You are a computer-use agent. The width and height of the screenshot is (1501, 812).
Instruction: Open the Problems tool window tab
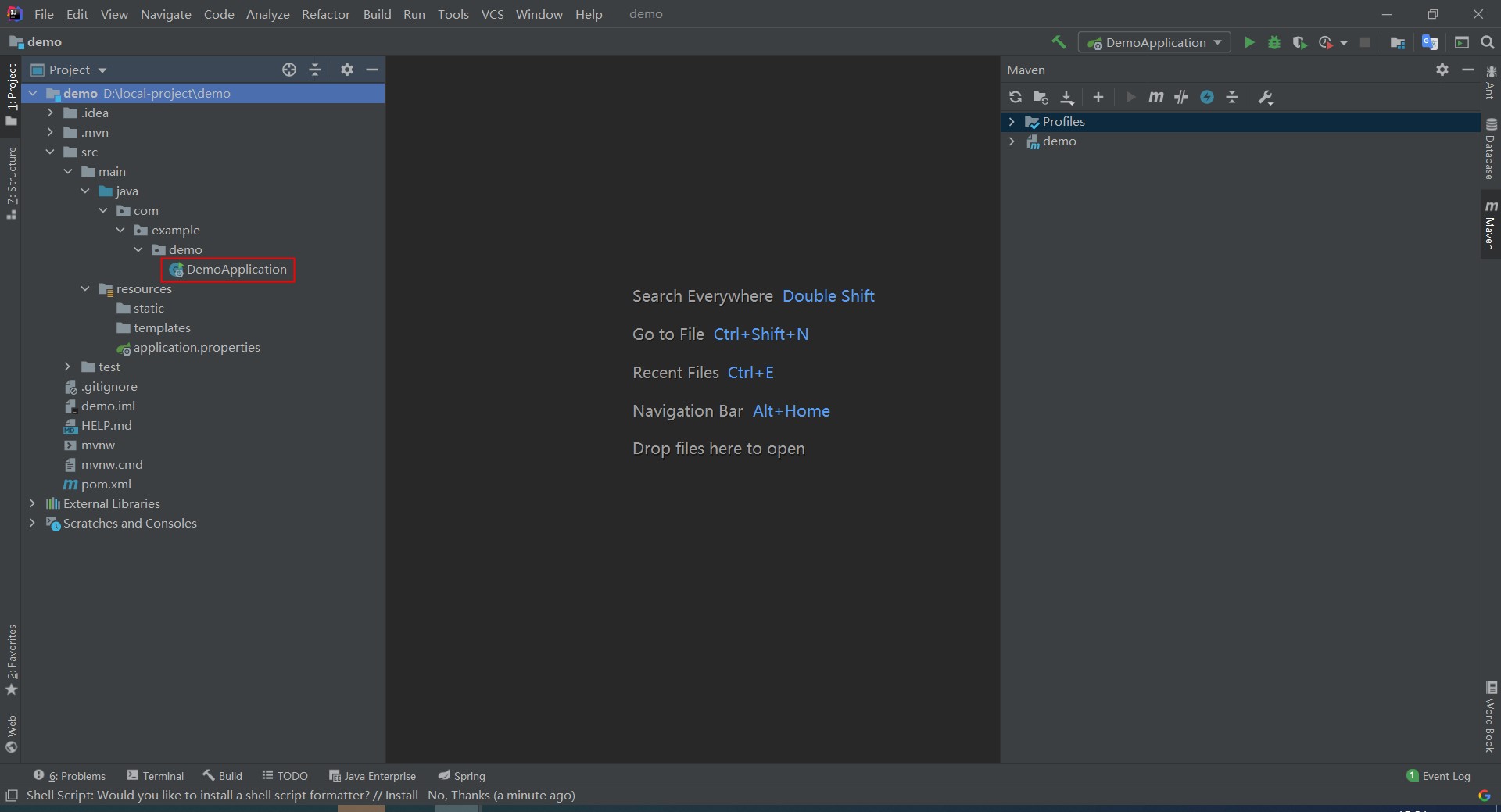(x=70, y=775)
